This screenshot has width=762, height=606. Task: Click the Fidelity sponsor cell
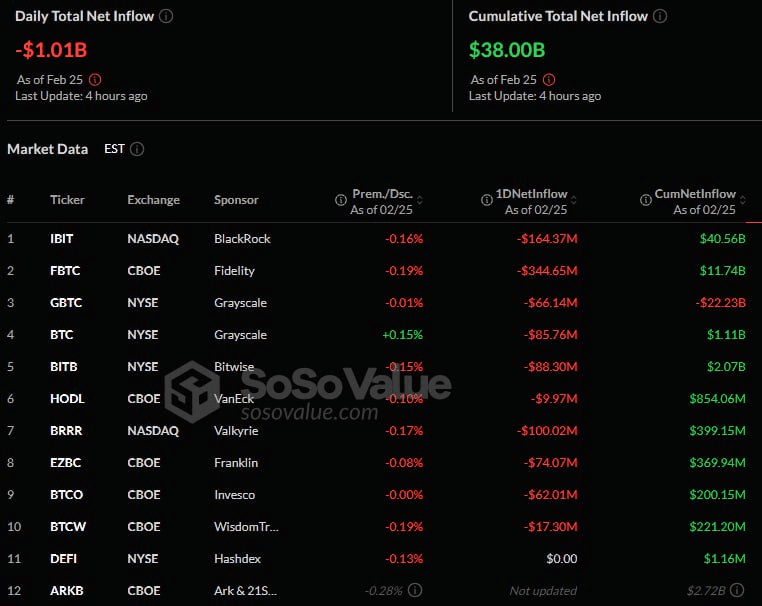click(234, 271)
